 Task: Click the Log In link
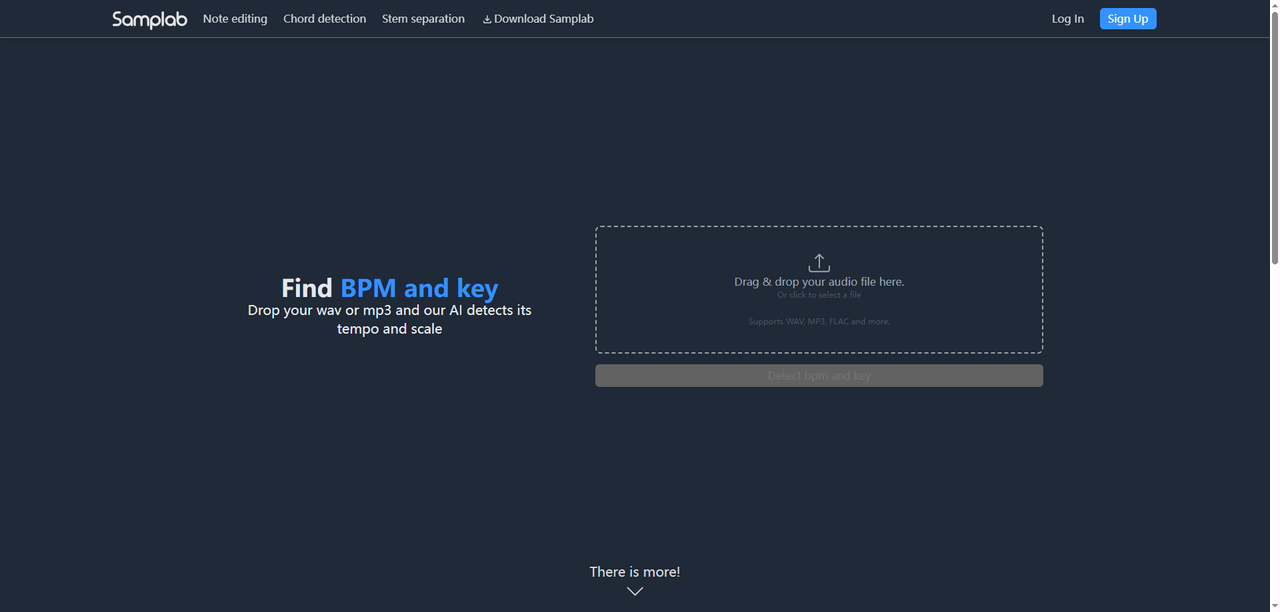1068,19
